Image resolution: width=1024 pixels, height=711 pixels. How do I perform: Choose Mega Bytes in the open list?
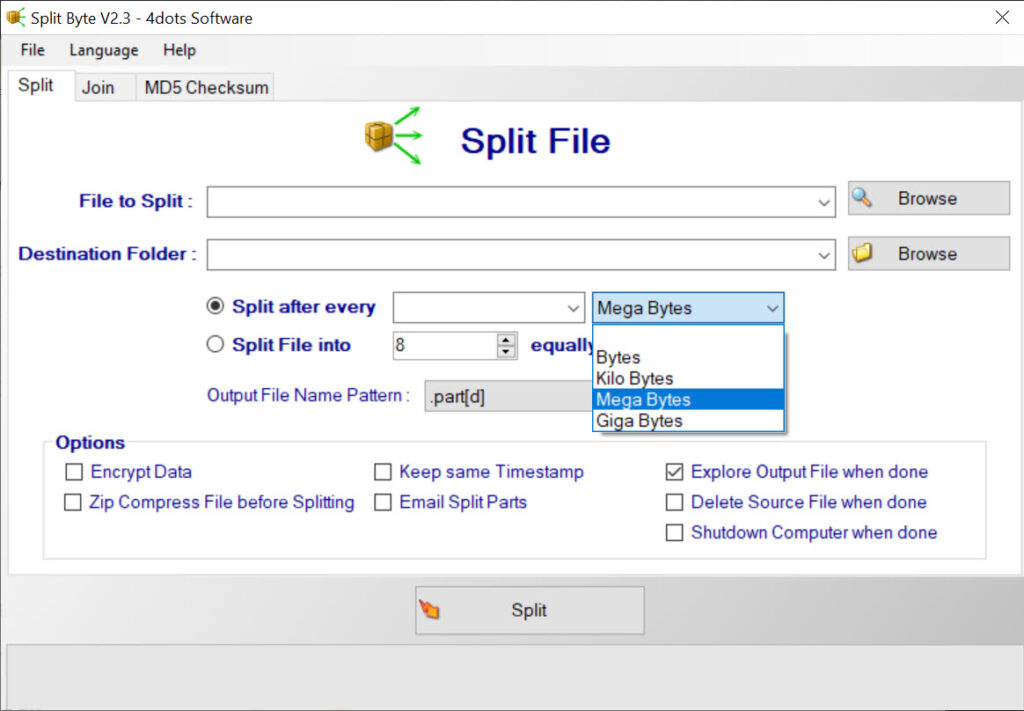point(688,400)
